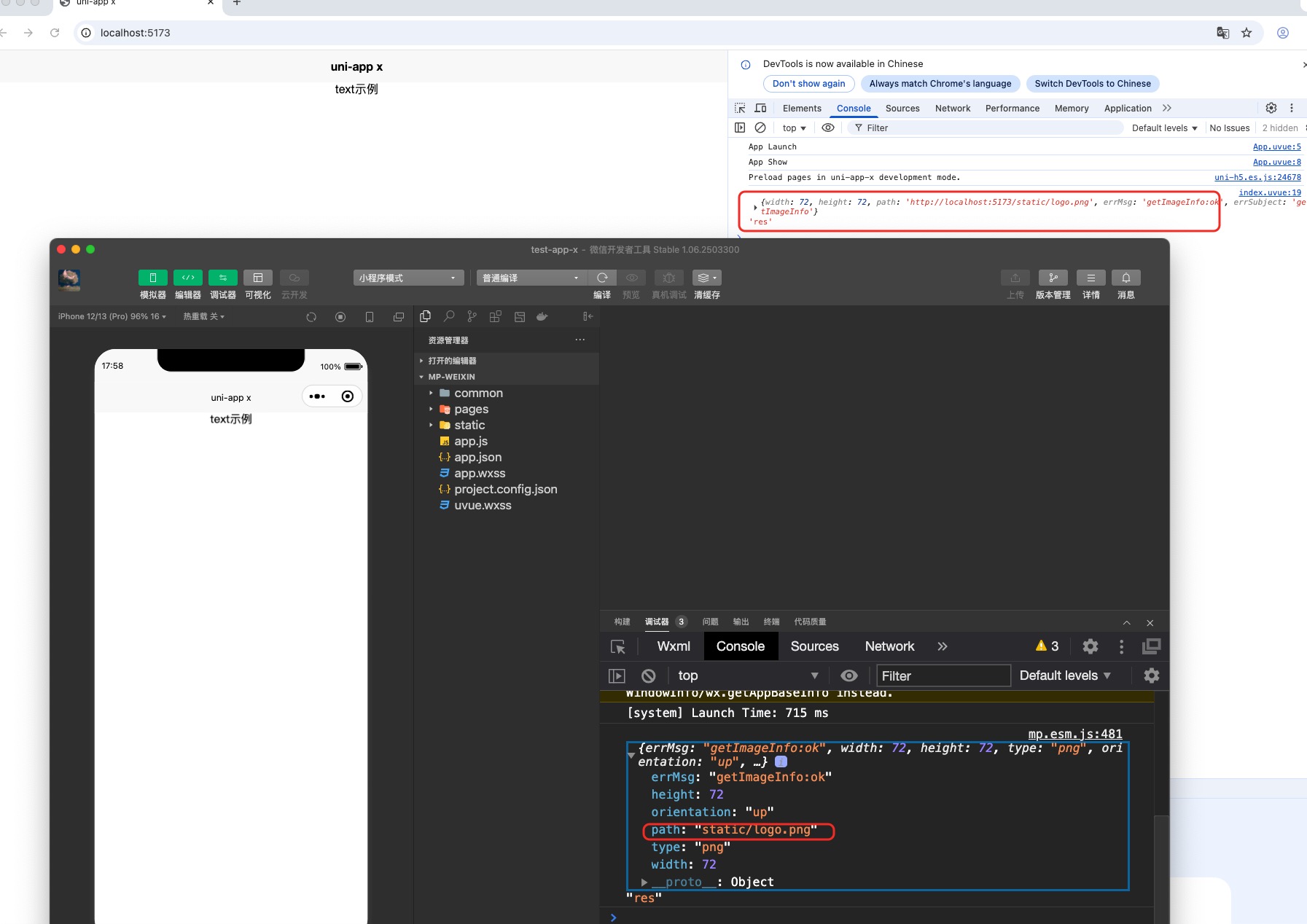Open Default levels dropdown in WeChat console
The height and width of the screenshot is (924, 1307).
1065,676
